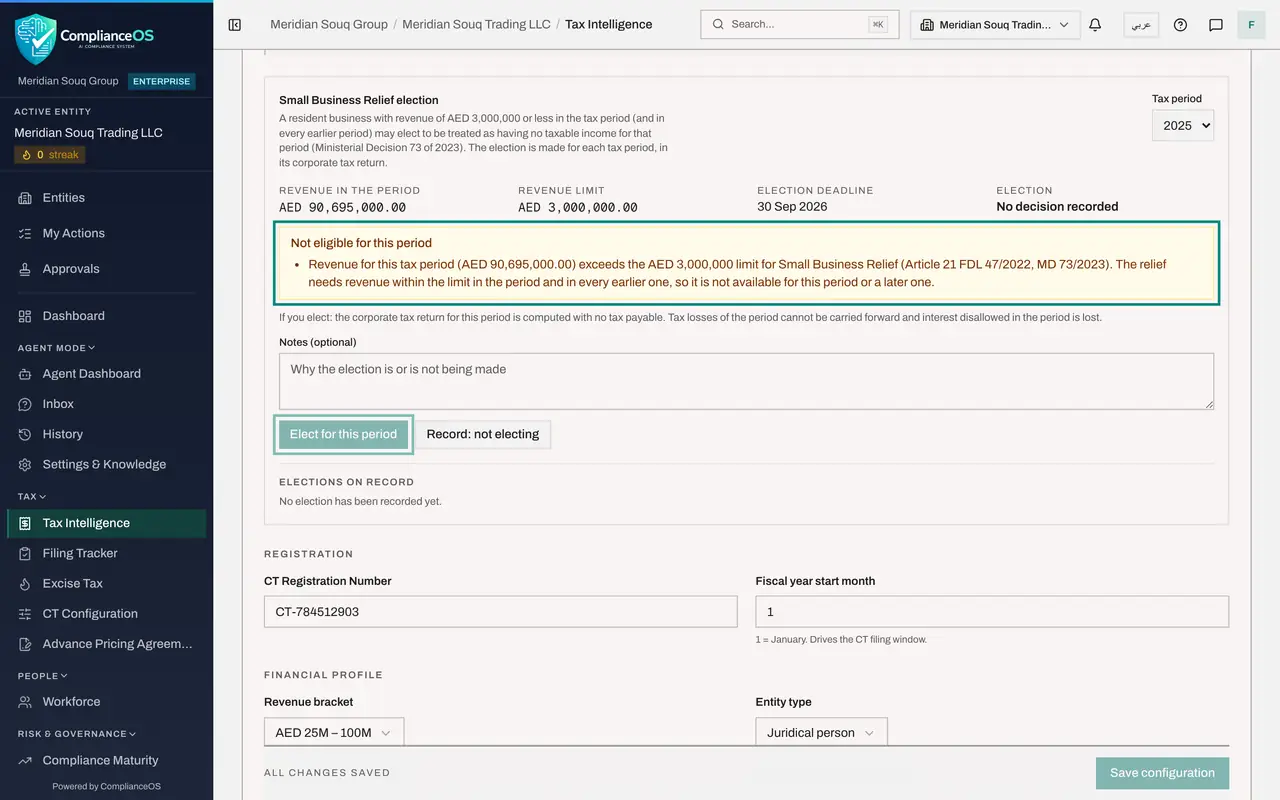Click the Compliance Maturity trend icon

(25, 760)
